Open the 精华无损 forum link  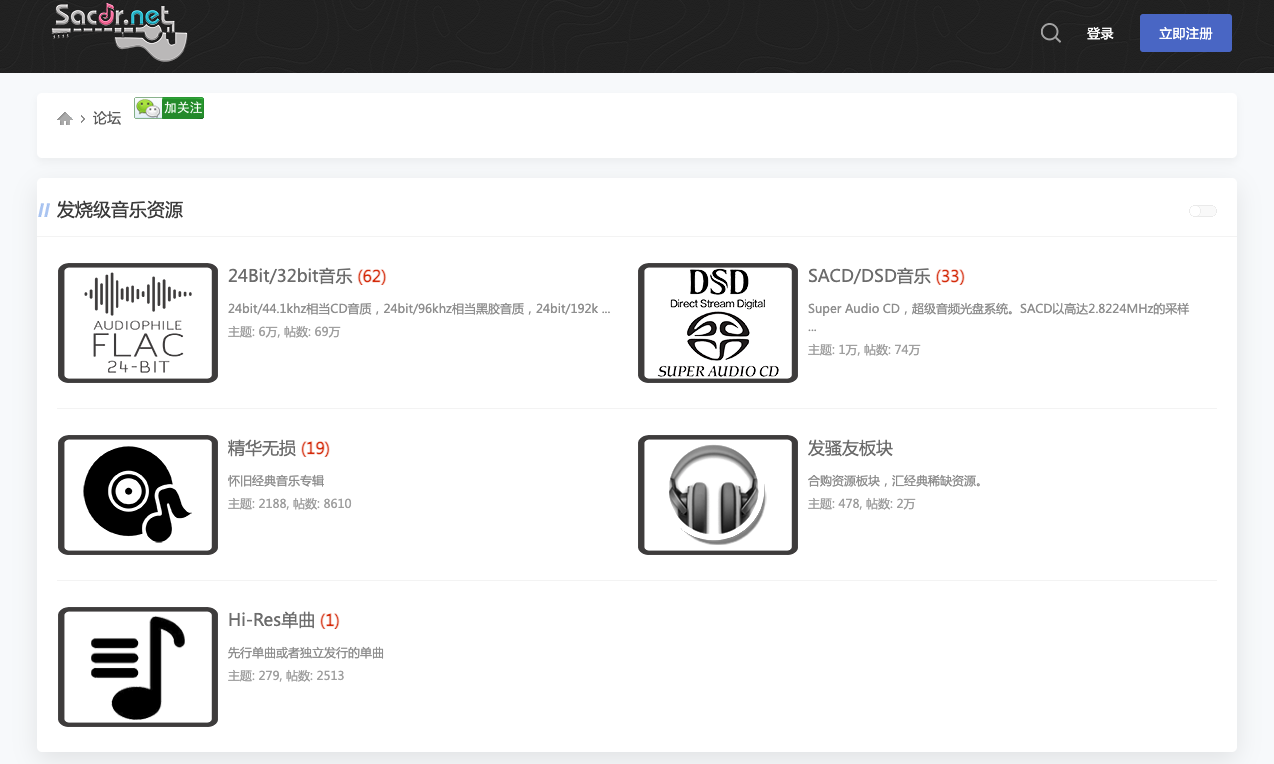[x=262, y=448]
